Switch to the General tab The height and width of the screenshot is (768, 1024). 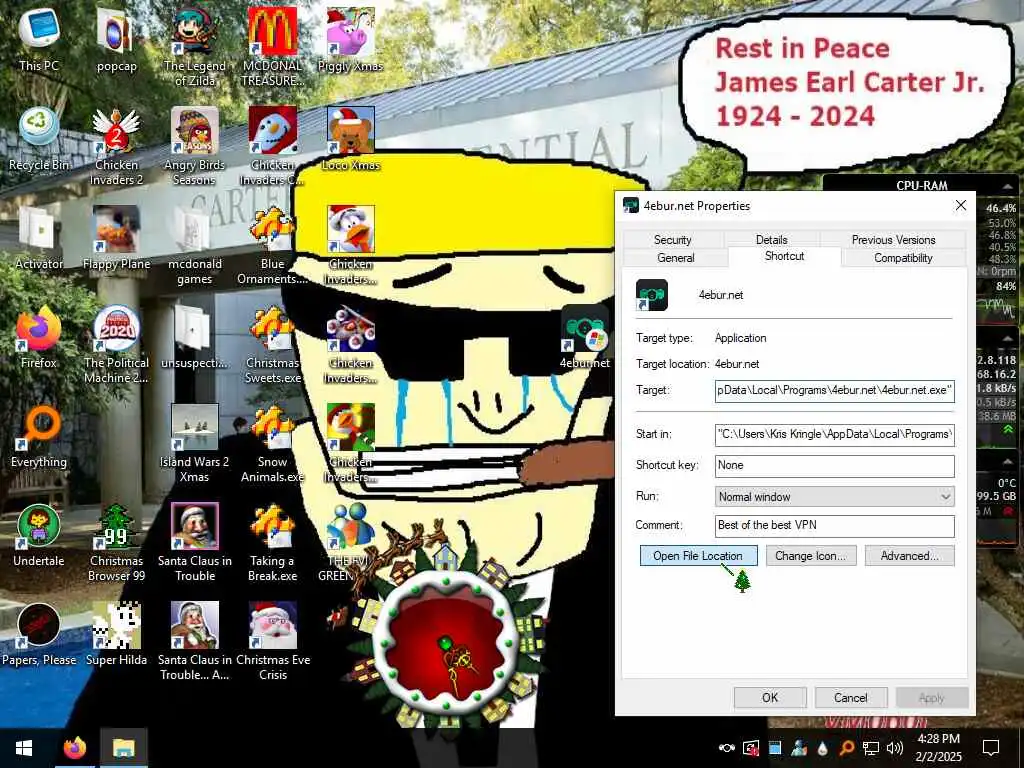click(676, 257)
